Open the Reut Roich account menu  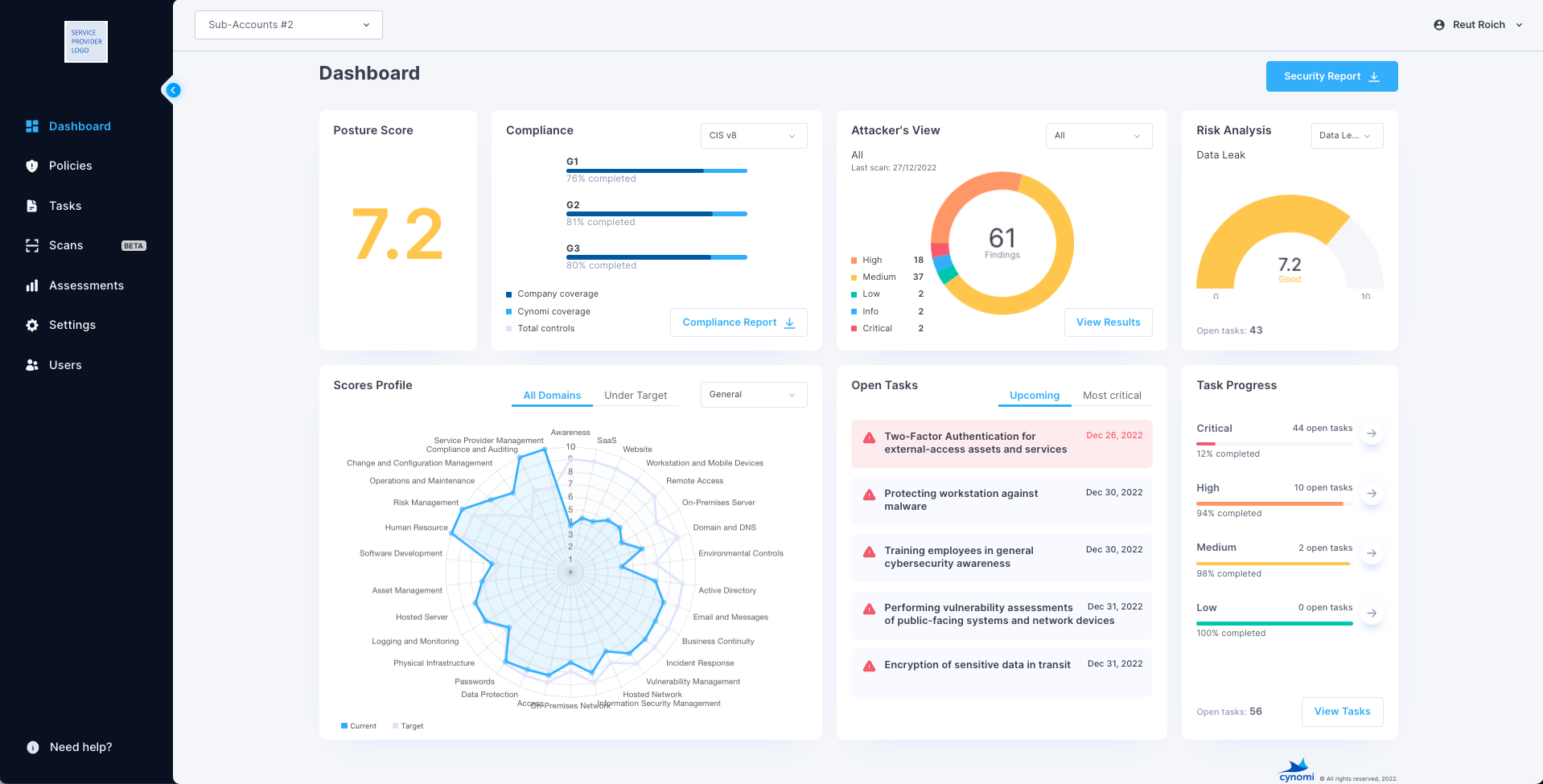[x=1478, y=25]
